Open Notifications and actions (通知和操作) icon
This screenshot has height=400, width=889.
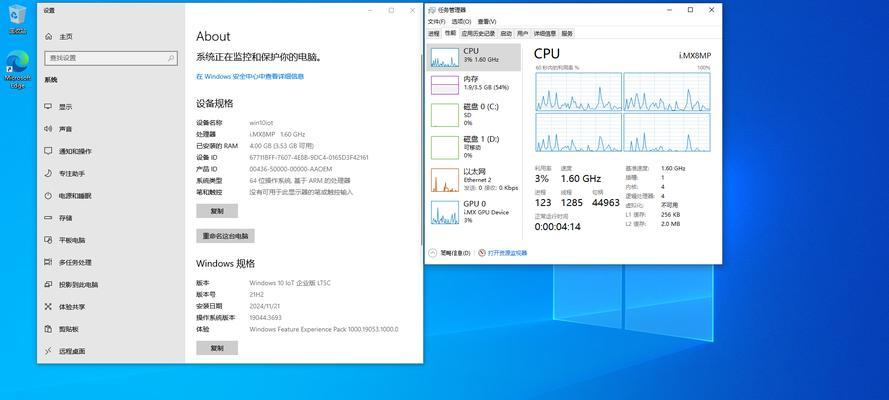pyautogui.click(x=49, y=151)
